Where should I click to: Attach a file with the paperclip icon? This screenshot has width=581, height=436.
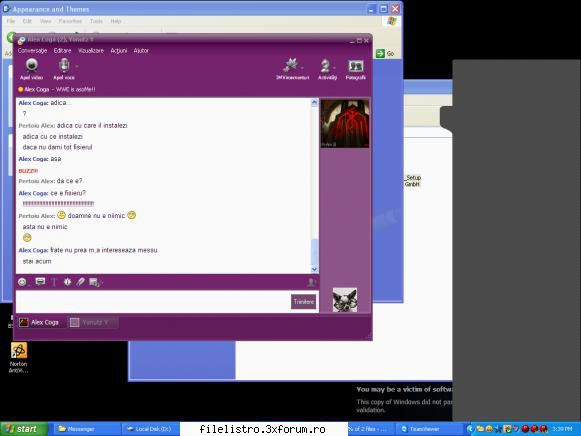click(81, 282)
